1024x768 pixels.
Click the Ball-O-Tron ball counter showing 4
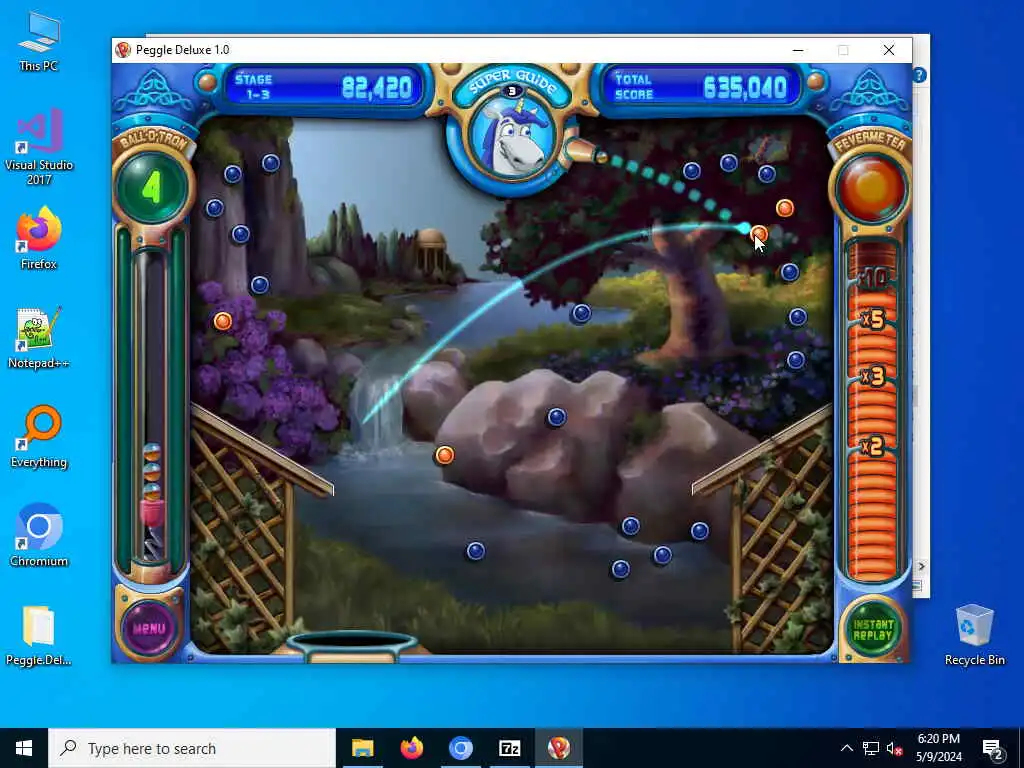152,188
